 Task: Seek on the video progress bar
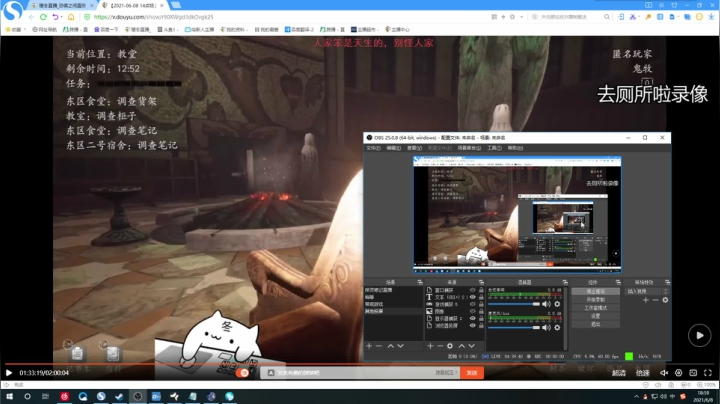(x=360, y=364)
